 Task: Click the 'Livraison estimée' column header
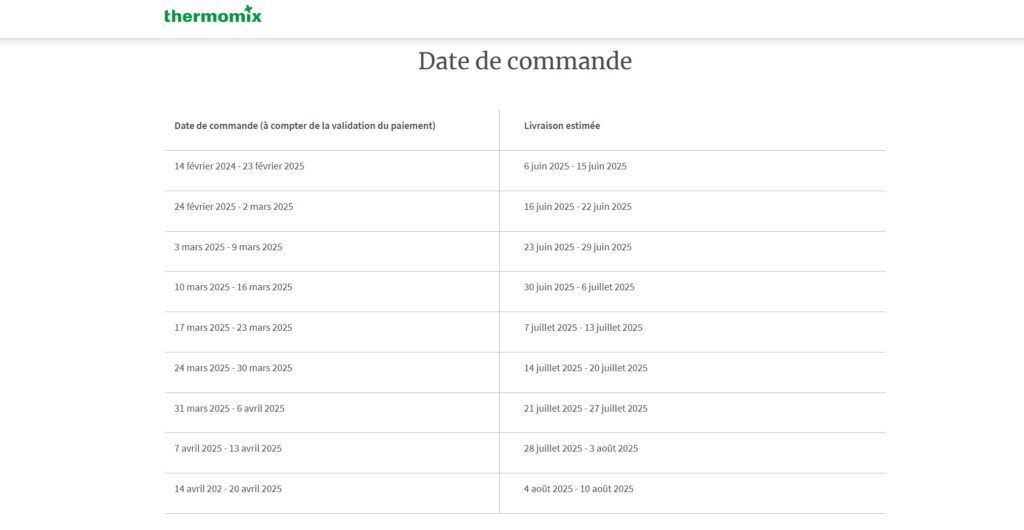[562, 126]
